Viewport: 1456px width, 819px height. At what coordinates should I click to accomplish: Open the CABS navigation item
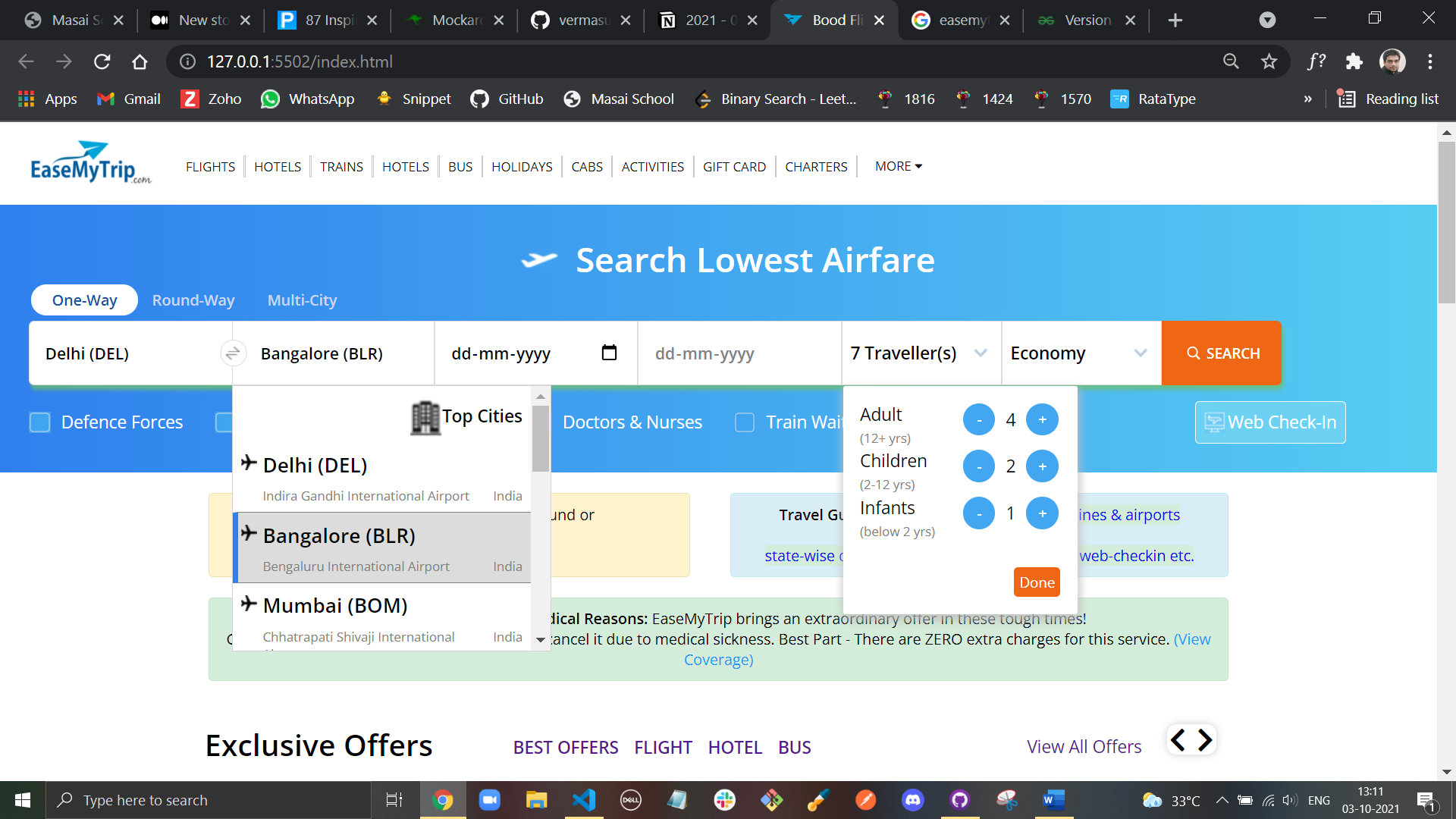point(587,166)
